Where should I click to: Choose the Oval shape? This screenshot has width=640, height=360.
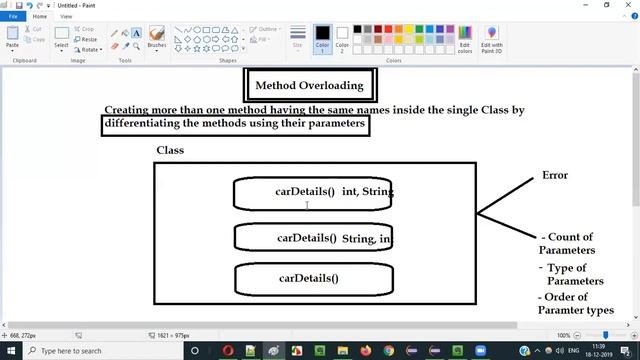pyautogui.click(x=197, y=30)
